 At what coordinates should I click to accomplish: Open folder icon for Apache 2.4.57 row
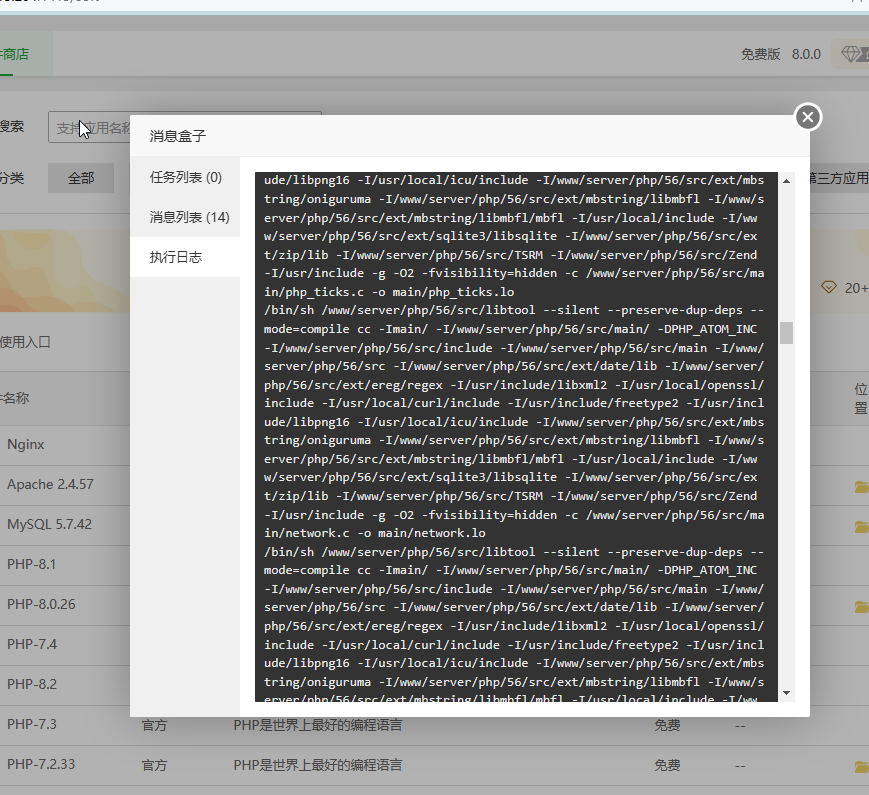click(x=861, y=487)
